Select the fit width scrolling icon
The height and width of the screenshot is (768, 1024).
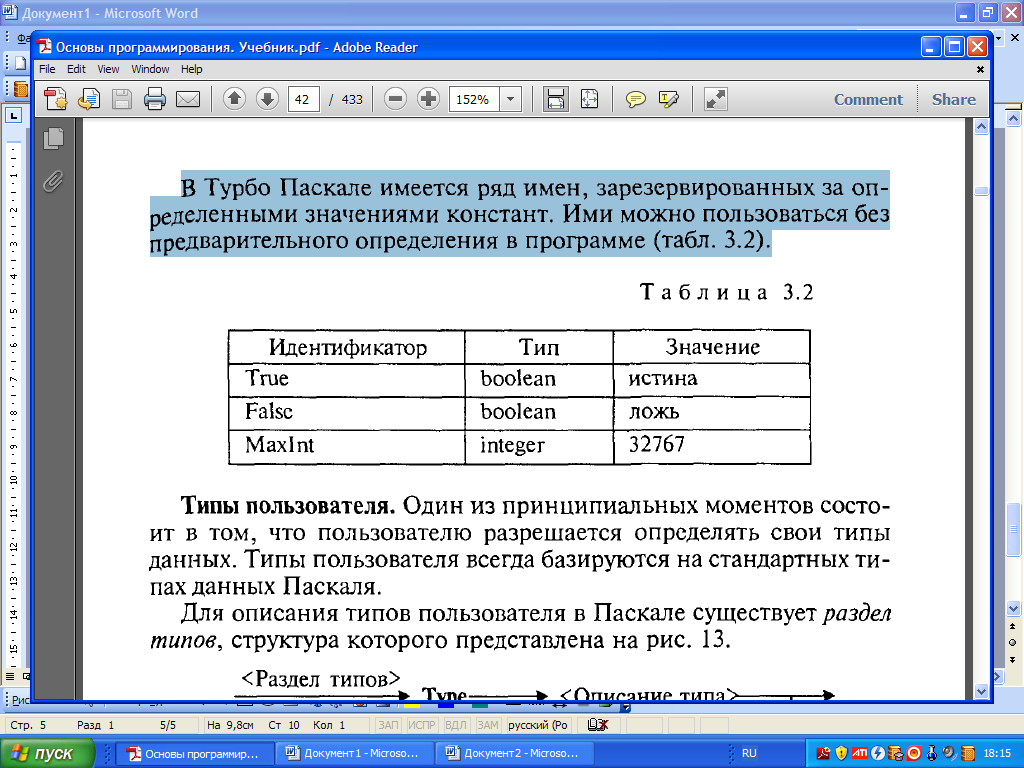point(556,99)
